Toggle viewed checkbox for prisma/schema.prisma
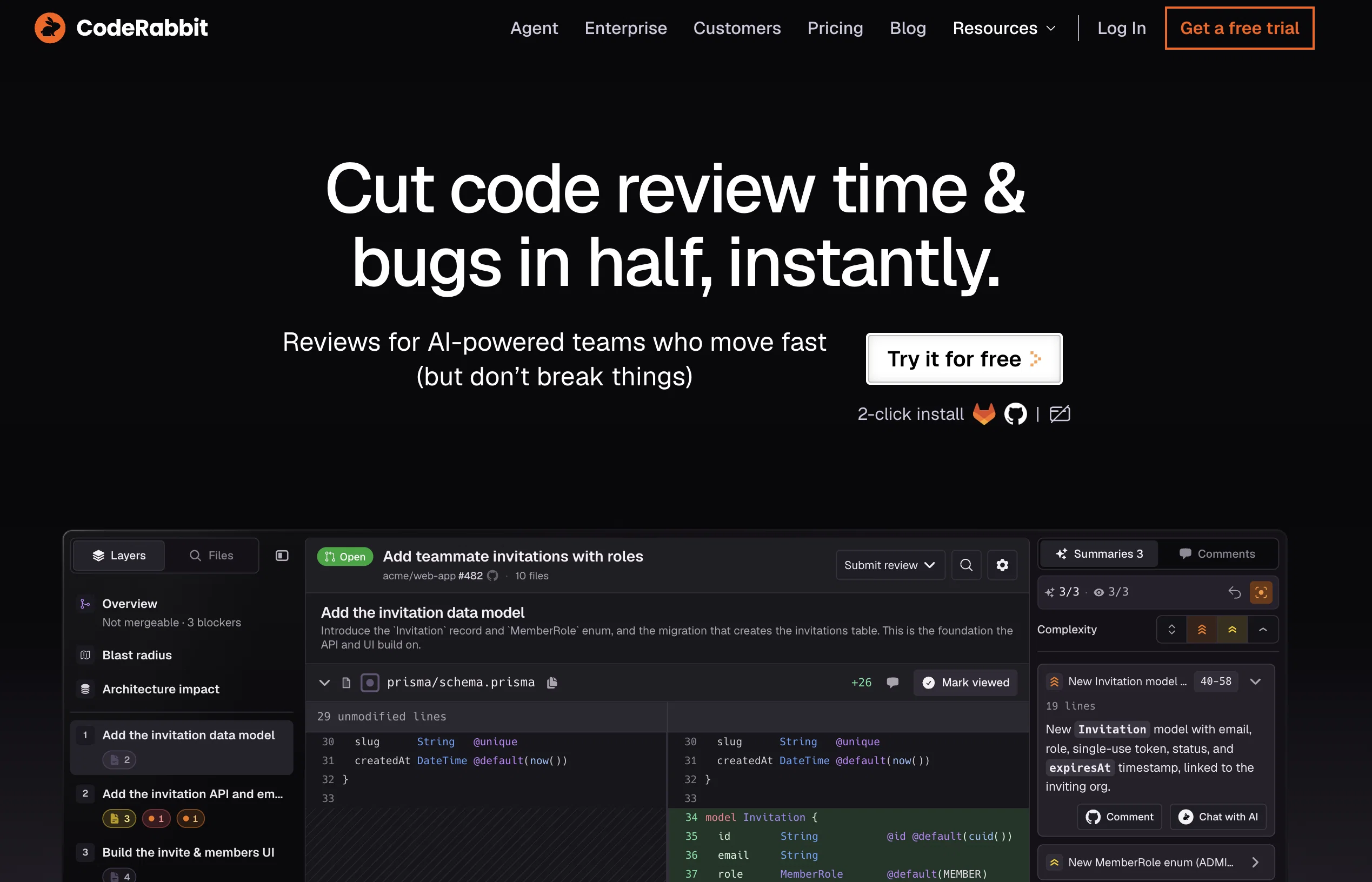Image resolution: width=1372 pixels, height=882 pixels. tap(370, 682)
